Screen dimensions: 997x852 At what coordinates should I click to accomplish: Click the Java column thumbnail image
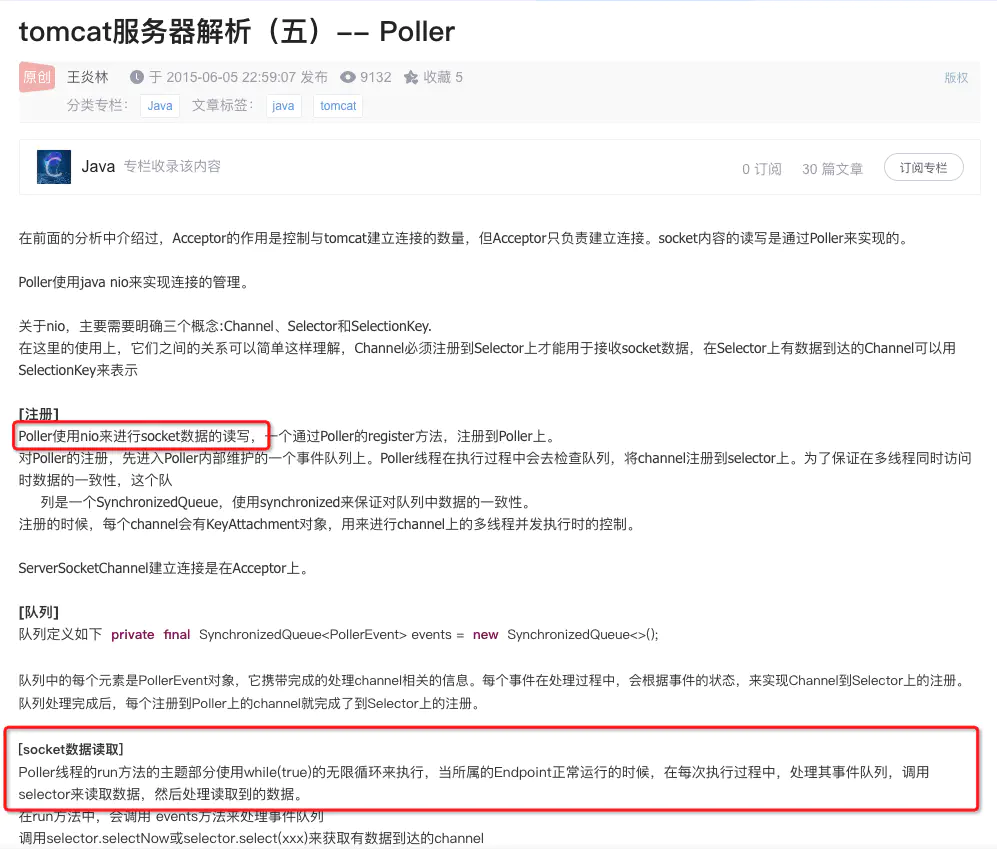pos(54,167)
